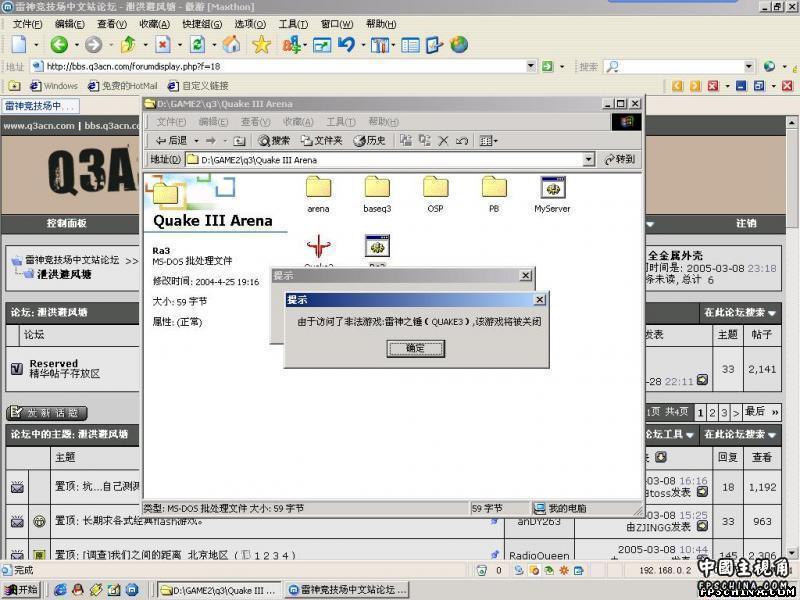This screenshot has width=800, height=600.
Task: Click the blue undo arrow in Maxthon toolbar
Action: coord(346,45)
